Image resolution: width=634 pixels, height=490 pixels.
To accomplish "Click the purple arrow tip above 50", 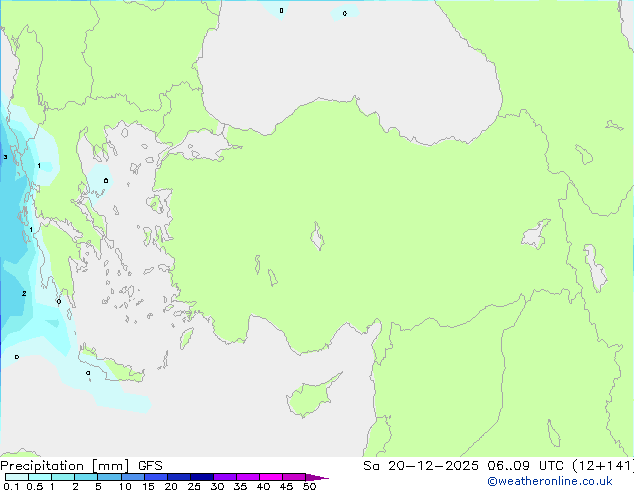I will [x=317, y=477].
